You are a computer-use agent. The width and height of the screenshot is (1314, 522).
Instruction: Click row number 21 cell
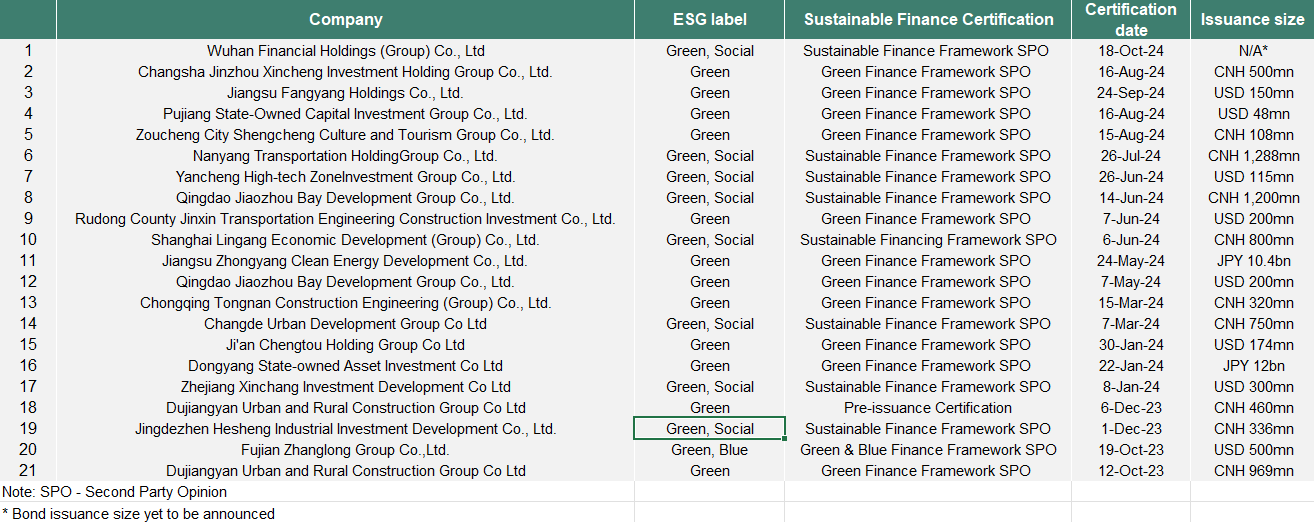pyautogui.click(x=28, y=471)
